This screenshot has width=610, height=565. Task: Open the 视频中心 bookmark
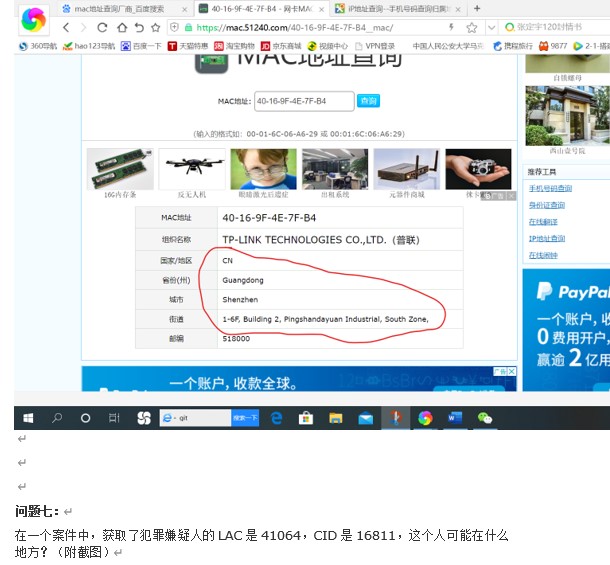(x=328, y=46)
